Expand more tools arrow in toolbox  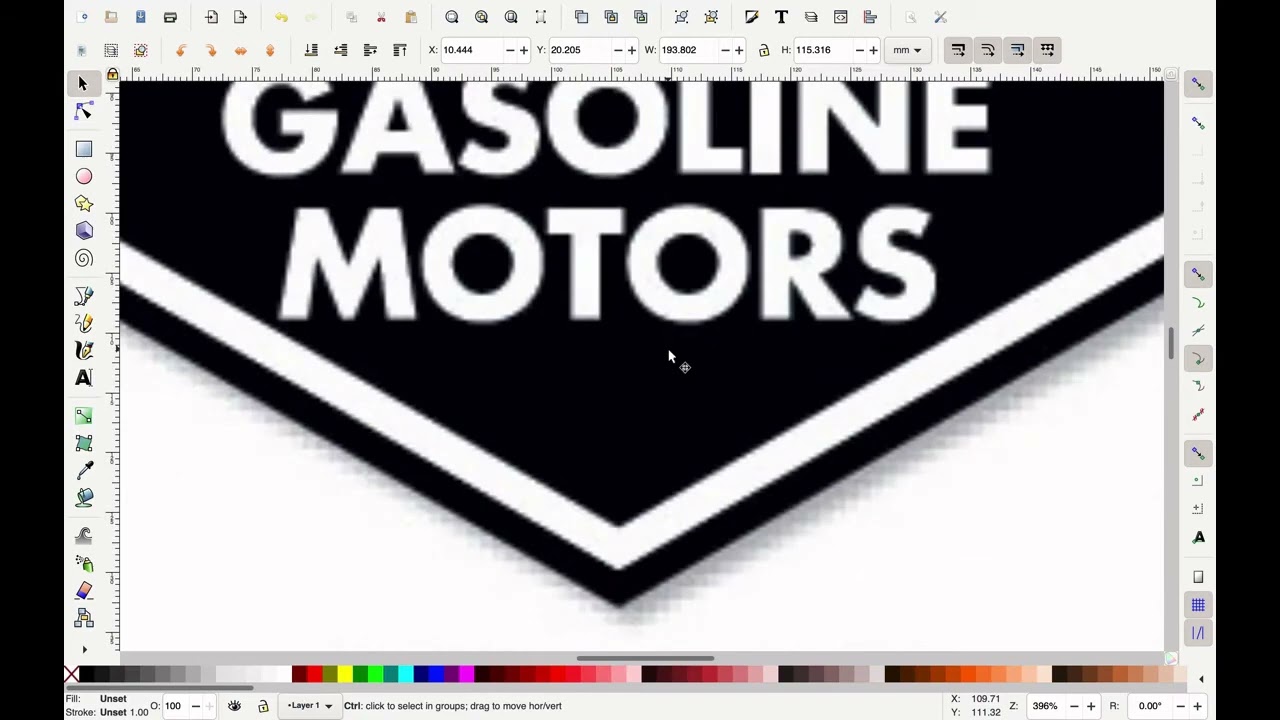84,649
